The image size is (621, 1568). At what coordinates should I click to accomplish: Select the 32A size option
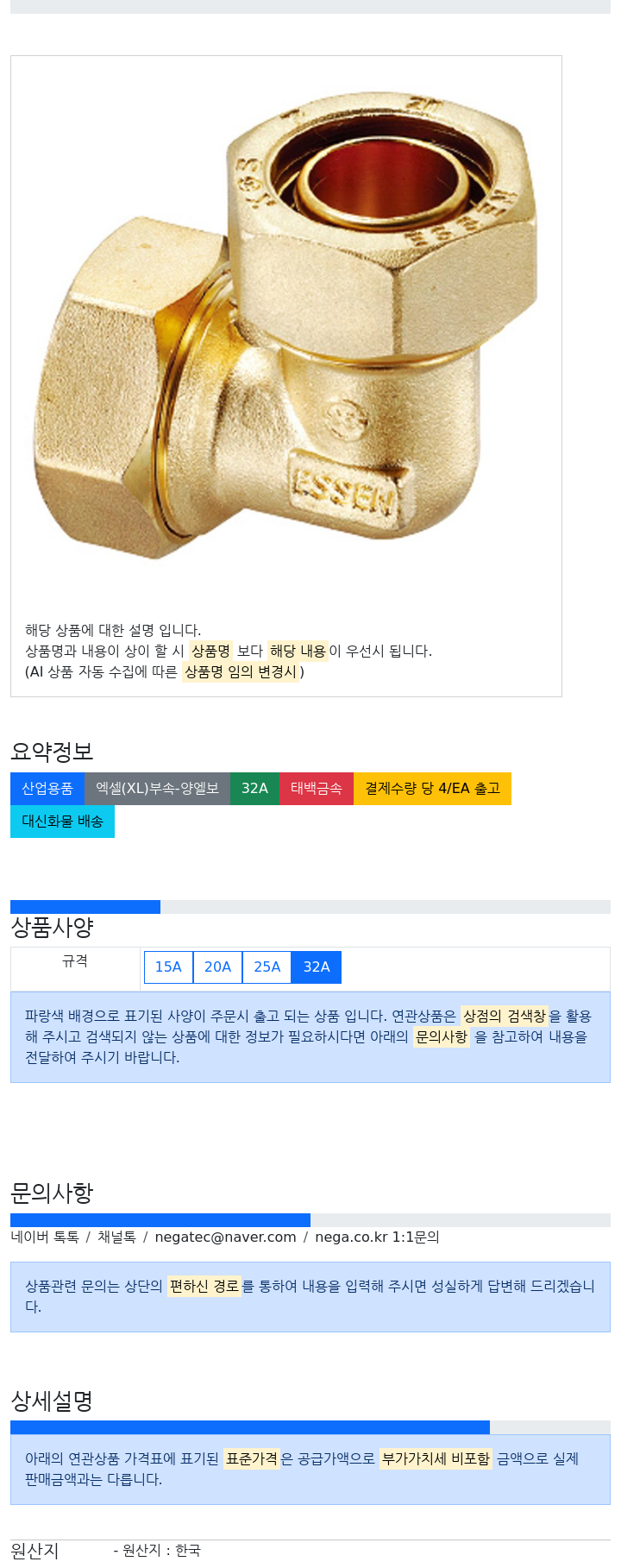[x=317, y=967]
